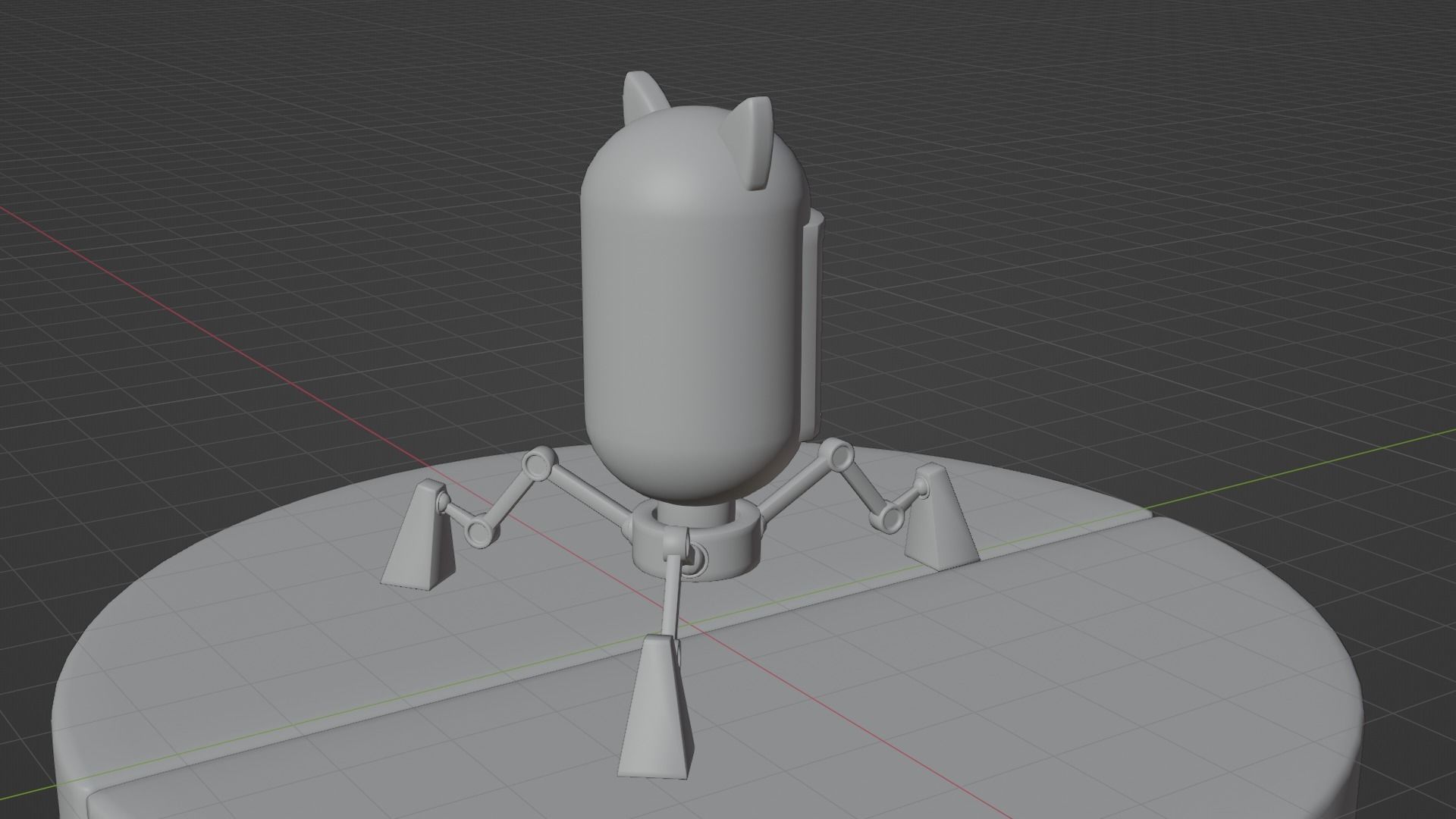Select the right leg's upper elbow joint
The width and height of the screenshot is (1456, 819).
point(839,455)
